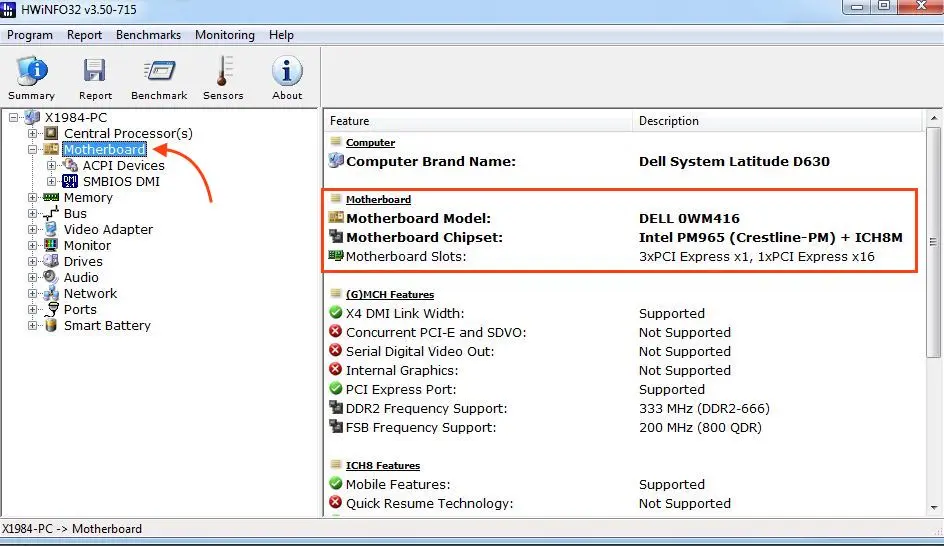Click the scrollbar up arrow
944x546 pixels.
pos(933,118)
